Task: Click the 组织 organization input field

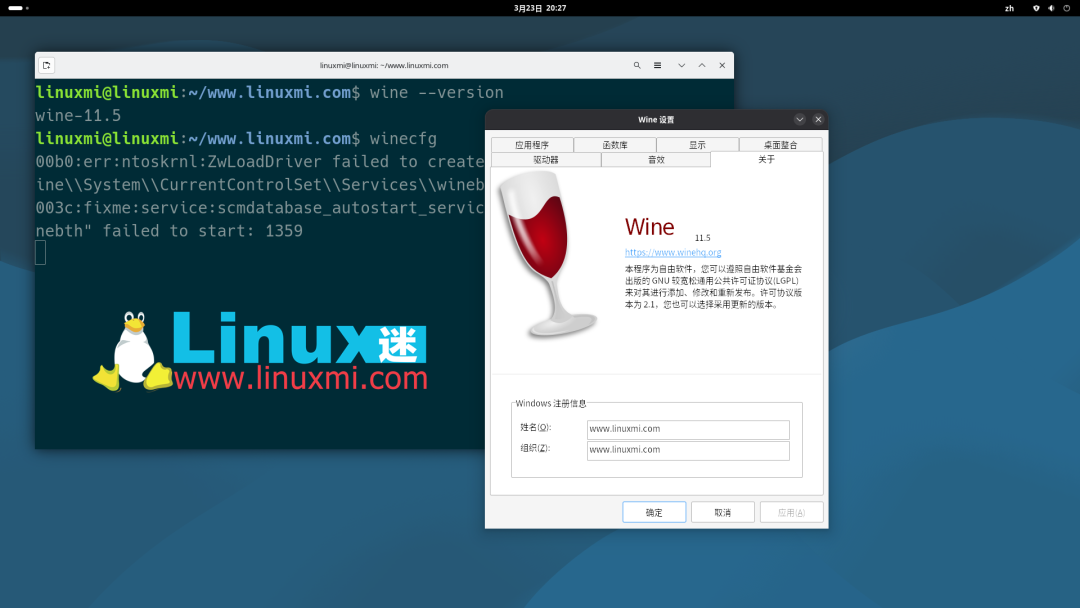Action: [687, 450]
